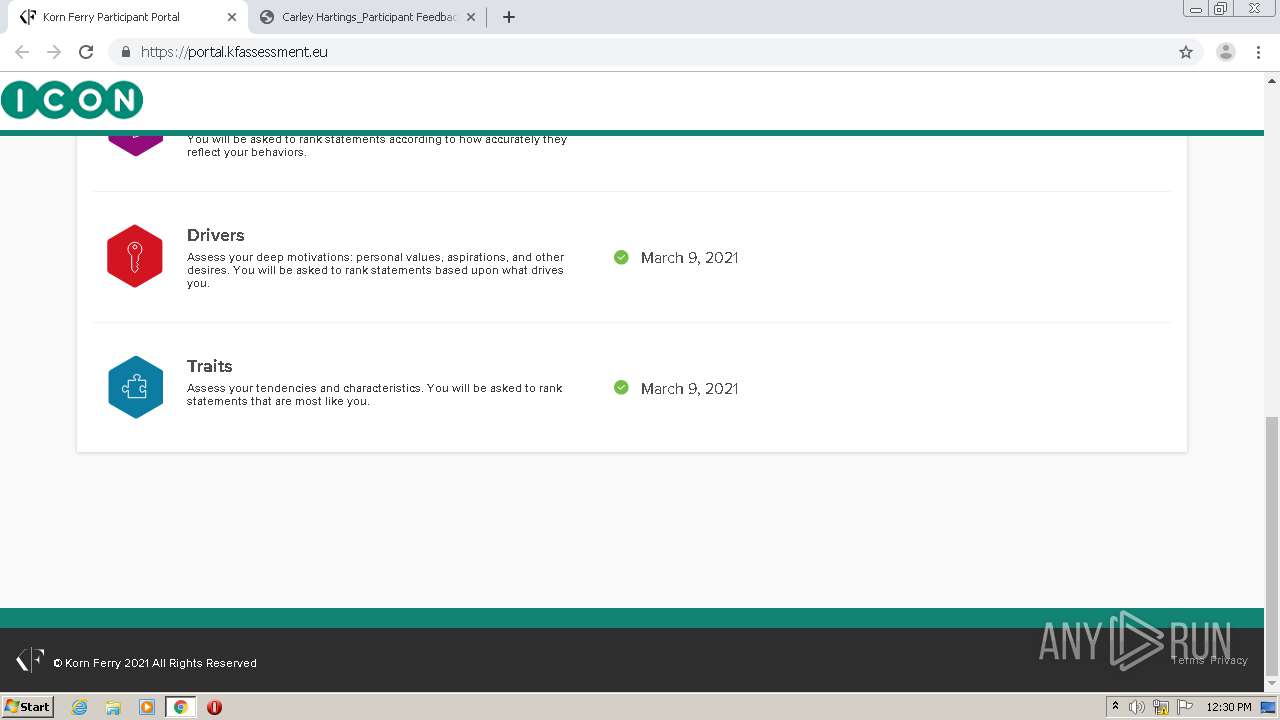This screenshot has width=1280, height=720.
Task: Click the green checkmark beside Traits date
Action: pos(621,387)
